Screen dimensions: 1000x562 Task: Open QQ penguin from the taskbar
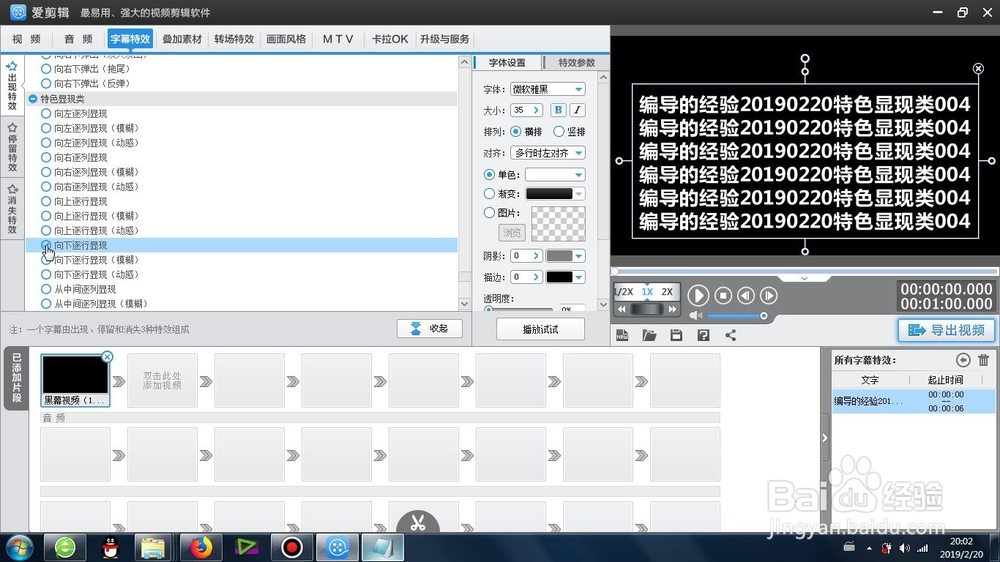[110, 547]
